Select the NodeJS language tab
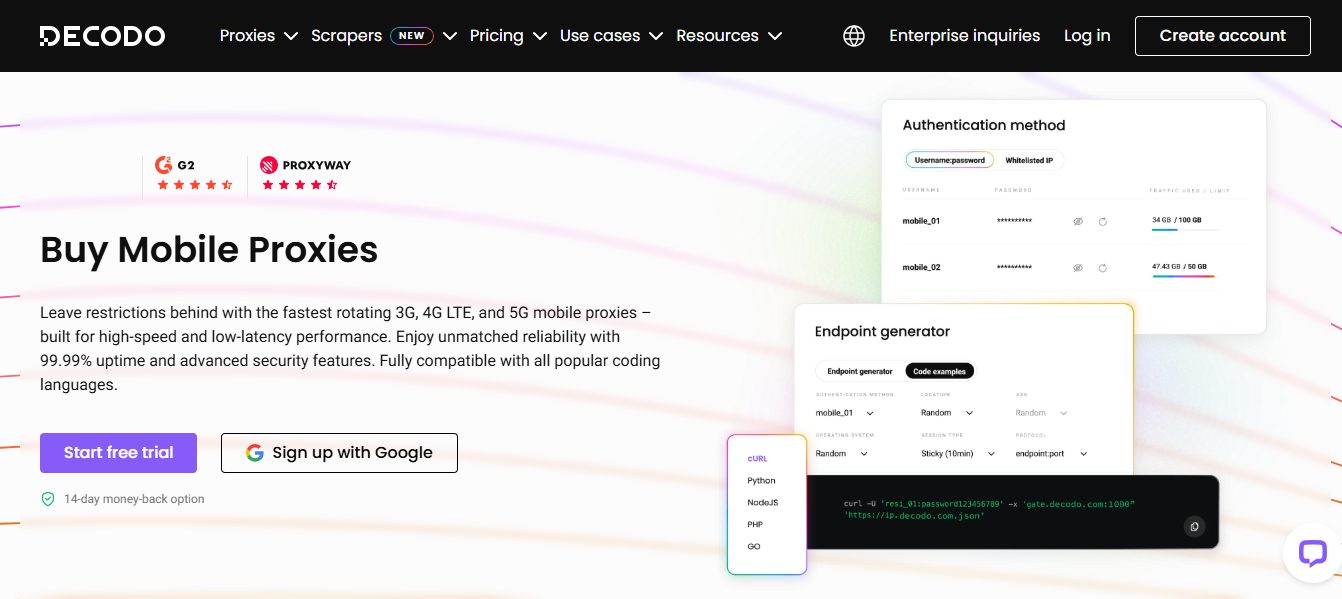The height and width of the screenshot is (599, 1342). (762, 503)
